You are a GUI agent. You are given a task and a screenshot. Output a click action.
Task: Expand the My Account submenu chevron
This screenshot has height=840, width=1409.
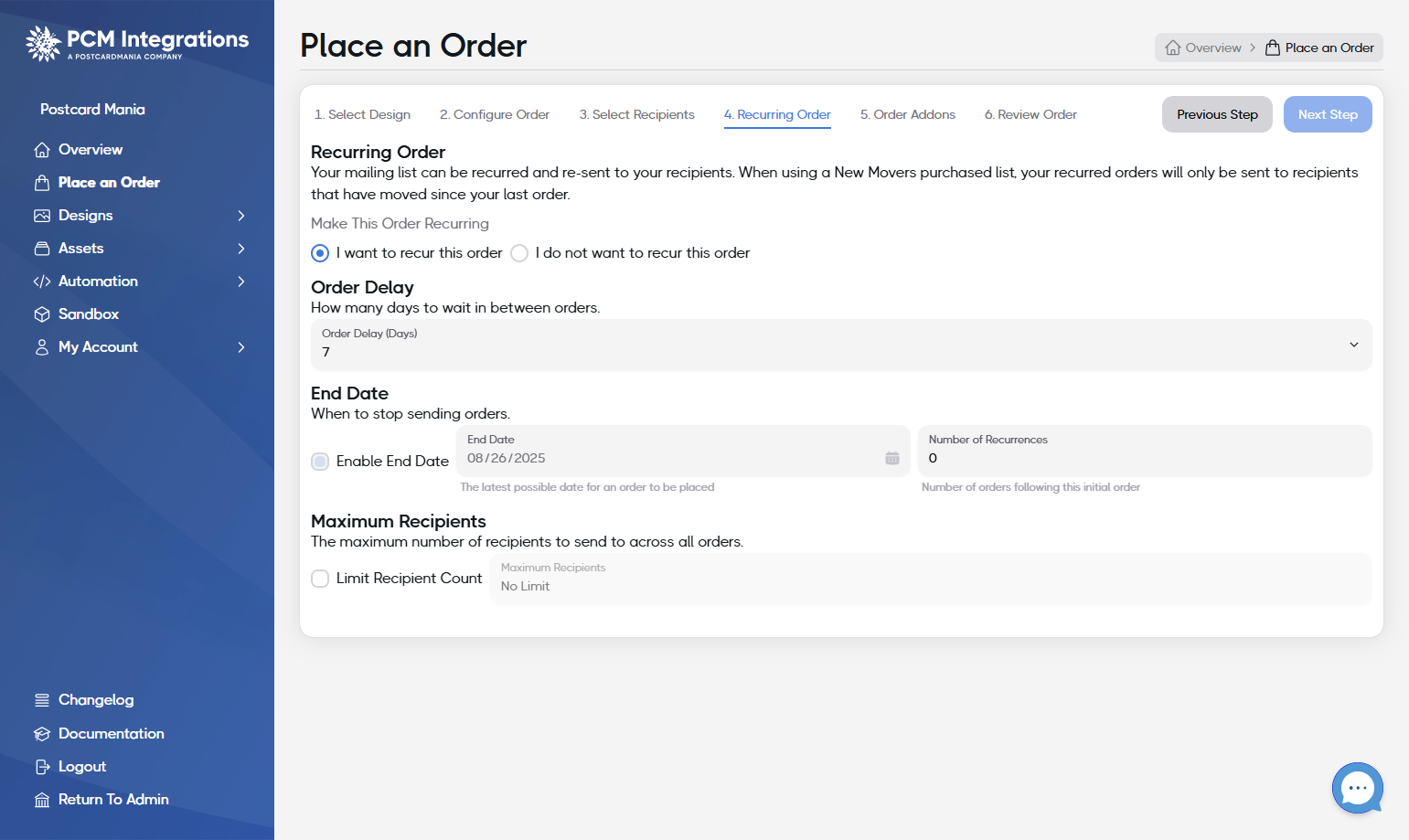coord(241,347)
